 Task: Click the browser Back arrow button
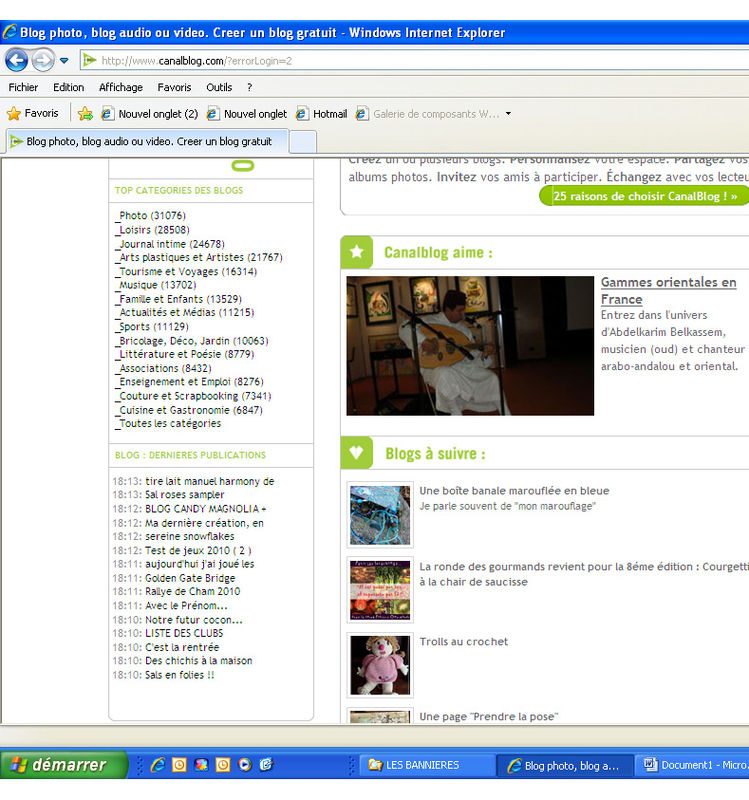point(16,60)
